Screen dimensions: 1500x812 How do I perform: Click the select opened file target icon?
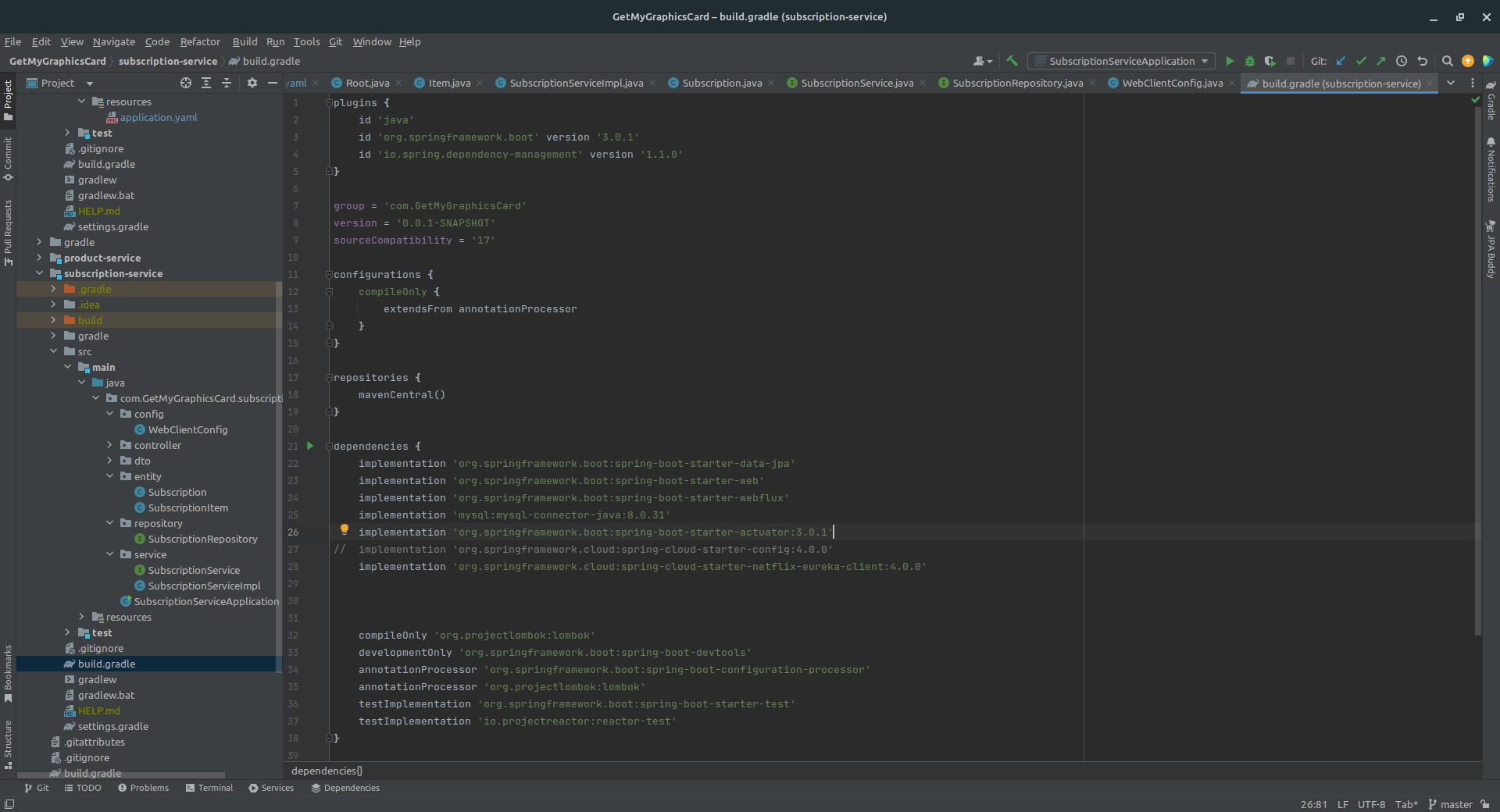click(186, 83)
